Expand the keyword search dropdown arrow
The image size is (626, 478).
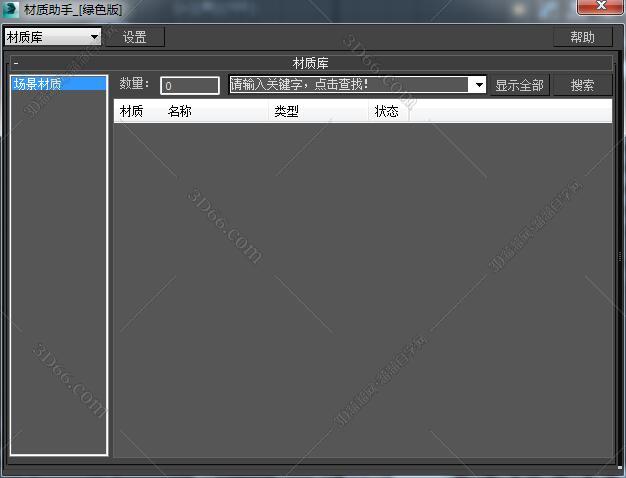[x=479, y=86]
